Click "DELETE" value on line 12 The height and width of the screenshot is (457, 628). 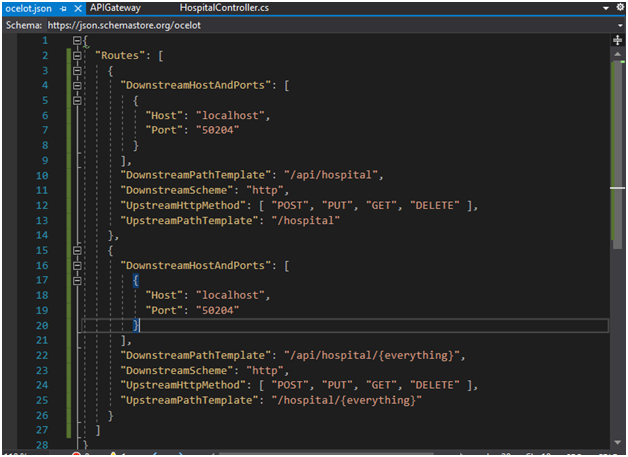pyautogui.click(x=435, y=205)
